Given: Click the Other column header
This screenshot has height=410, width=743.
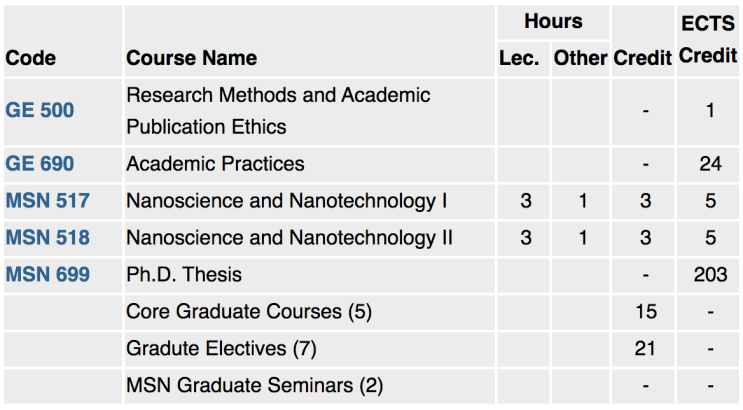Looking at the screenshot, I should pyautogui.click(x=580, y=58).
